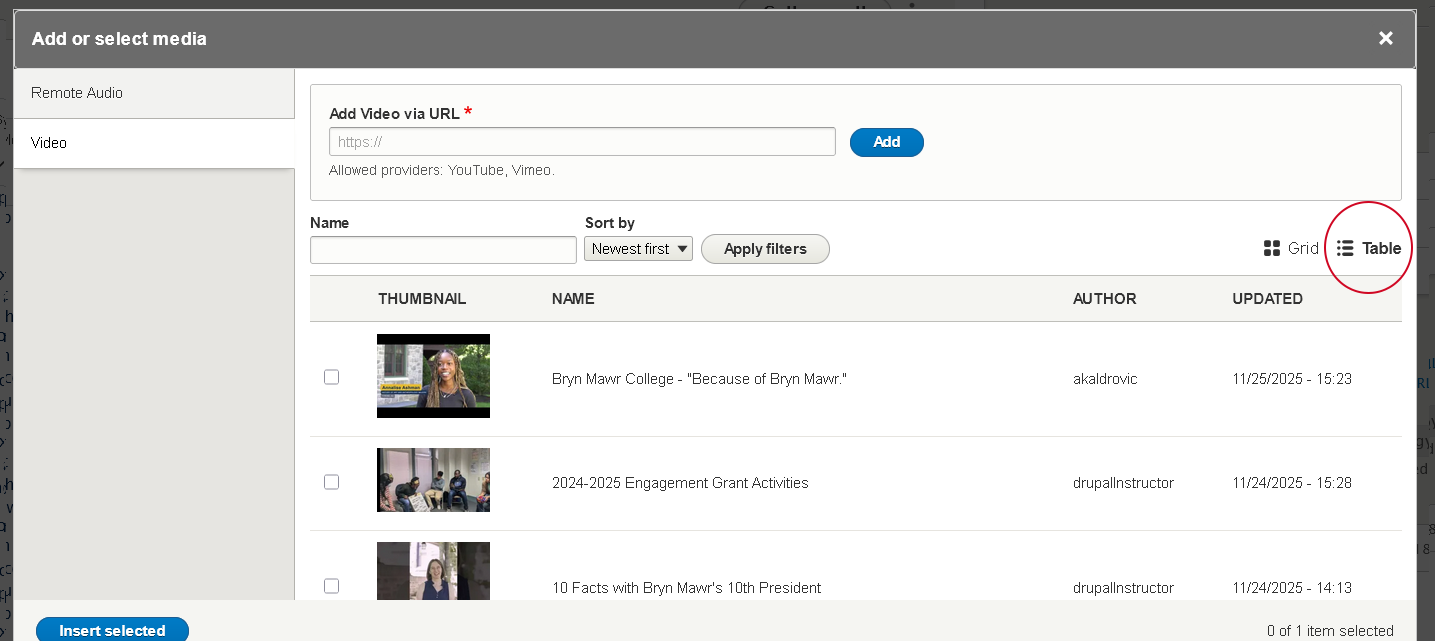
Task: Switch to Table view icon
Action: [1345, 248]
